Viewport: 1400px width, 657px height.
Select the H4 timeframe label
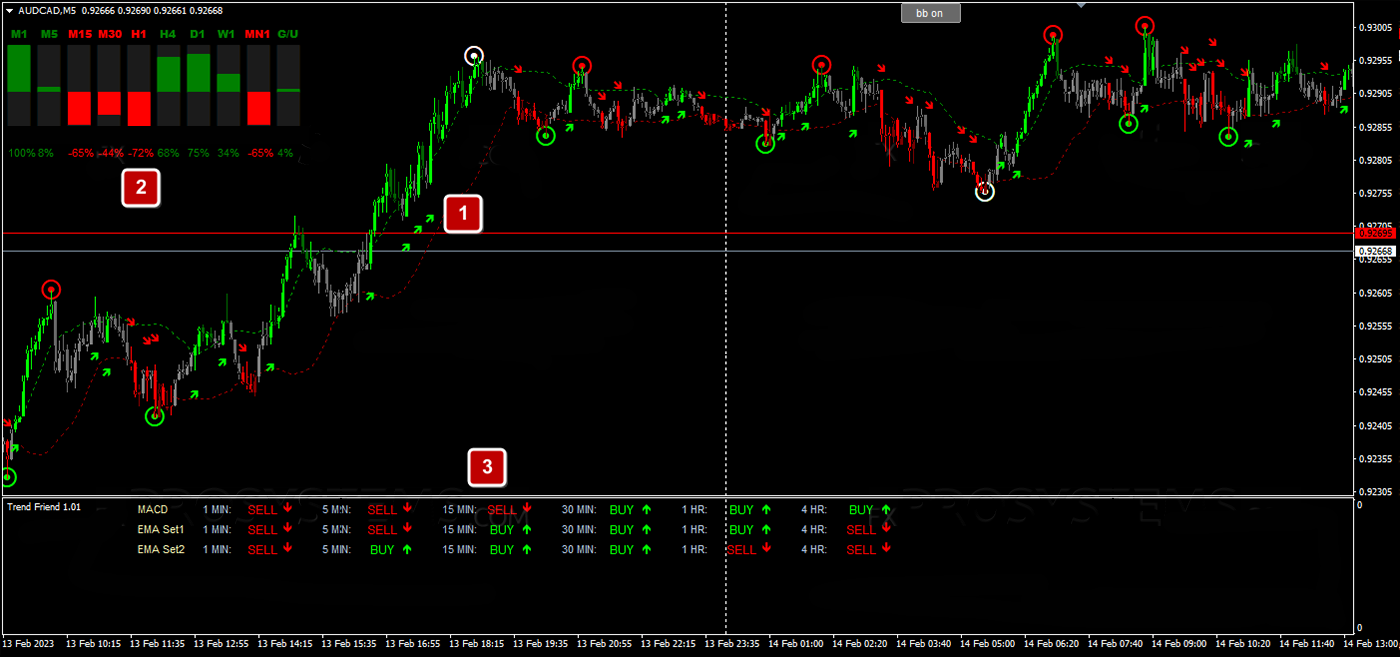click(168, 34)
